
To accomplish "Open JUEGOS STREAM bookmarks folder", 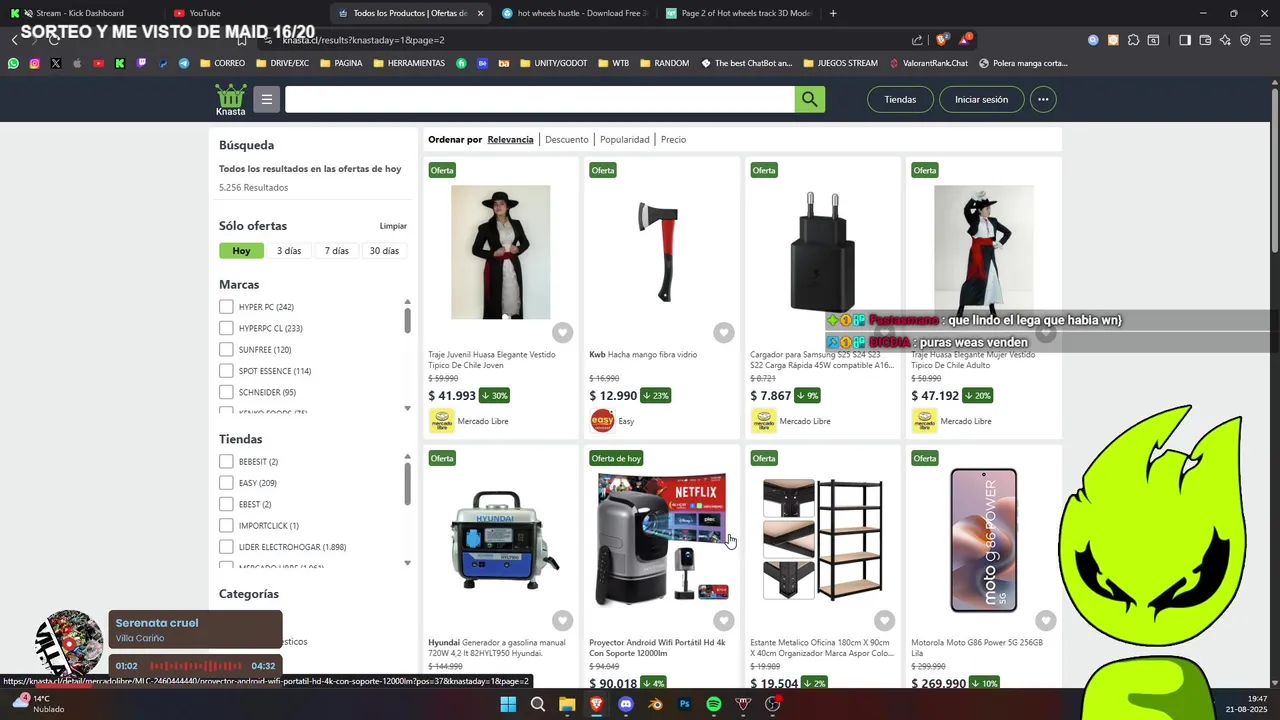I will pyautogui.click(x=839, y=63).
